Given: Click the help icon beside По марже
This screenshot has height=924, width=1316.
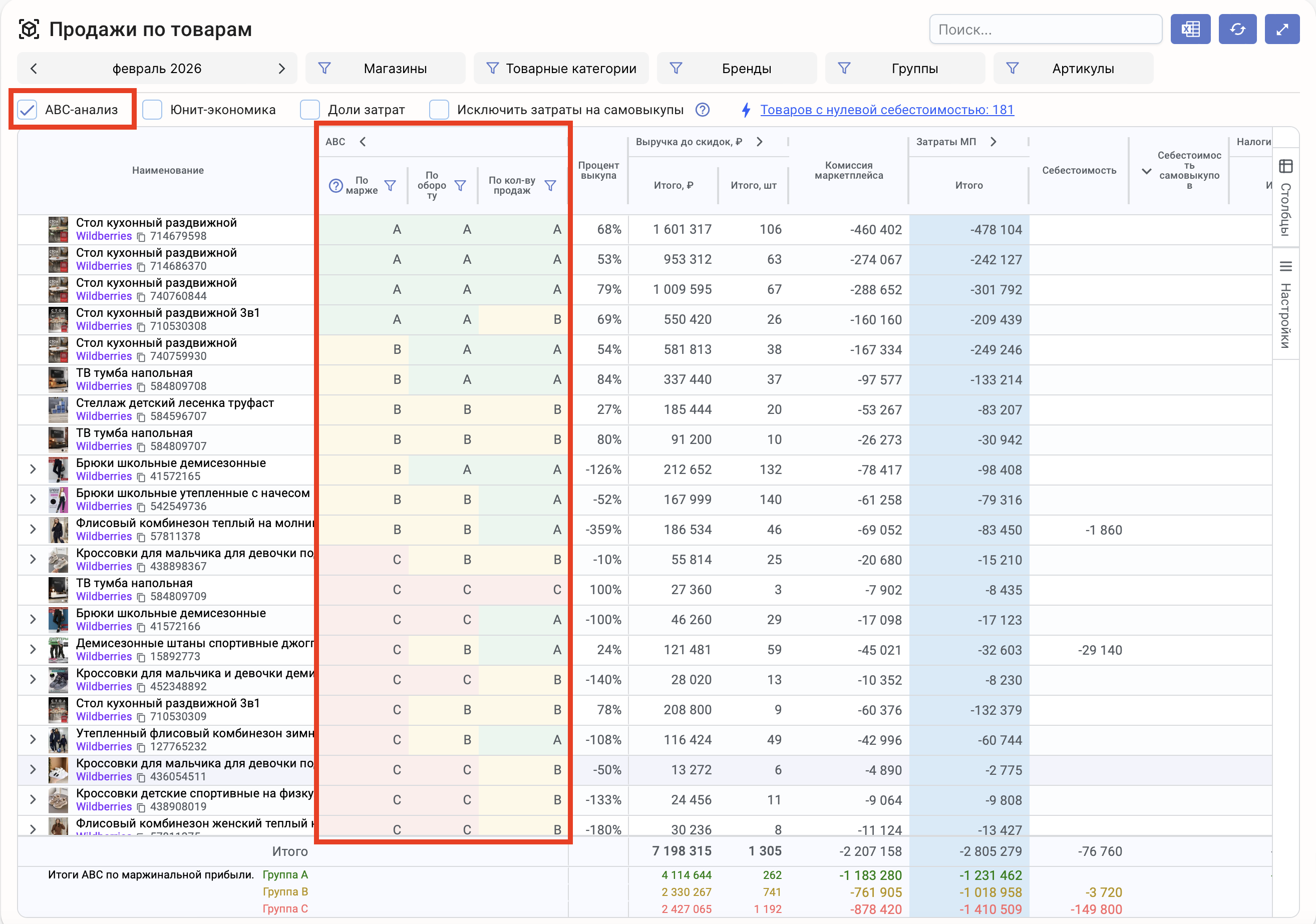Looking at the screenshot, I should (x=336, y=186).
